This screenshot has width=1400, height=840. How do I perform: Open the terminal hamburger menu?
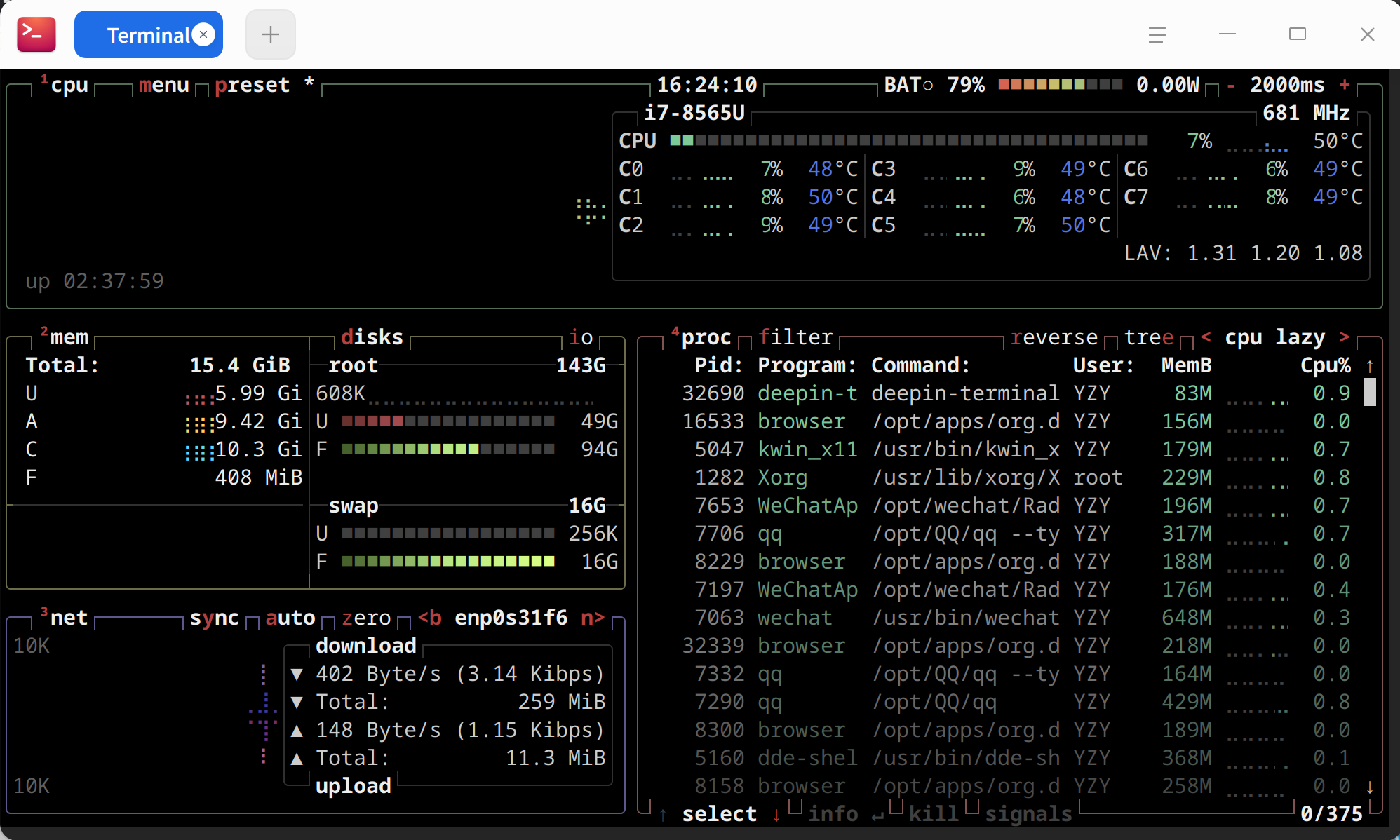pos(1157,34)
